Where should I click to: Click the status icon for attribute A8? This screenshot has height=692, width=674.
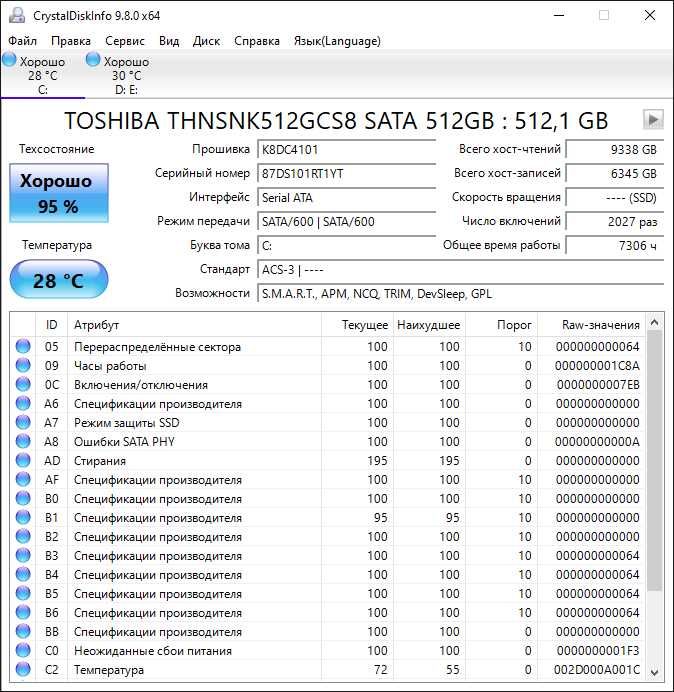tap(23, 441)
